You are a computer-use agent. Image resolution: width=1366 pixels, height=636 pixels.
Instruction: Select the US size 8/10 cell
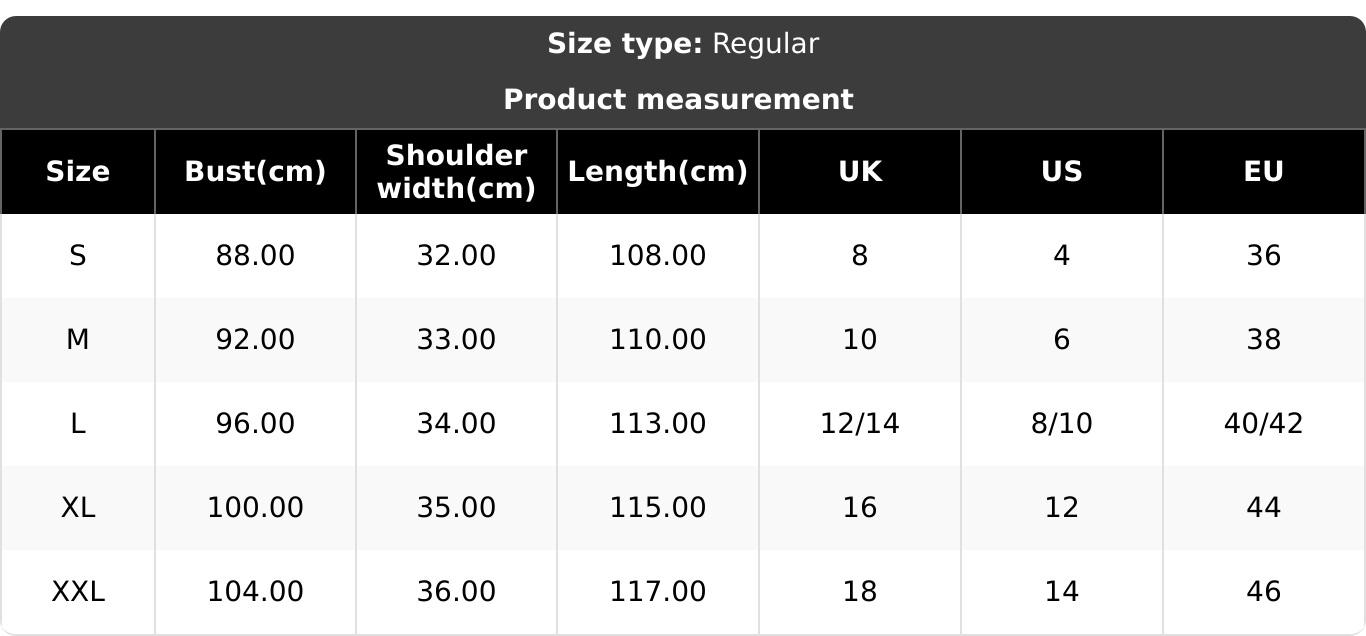click(1062, 424)
